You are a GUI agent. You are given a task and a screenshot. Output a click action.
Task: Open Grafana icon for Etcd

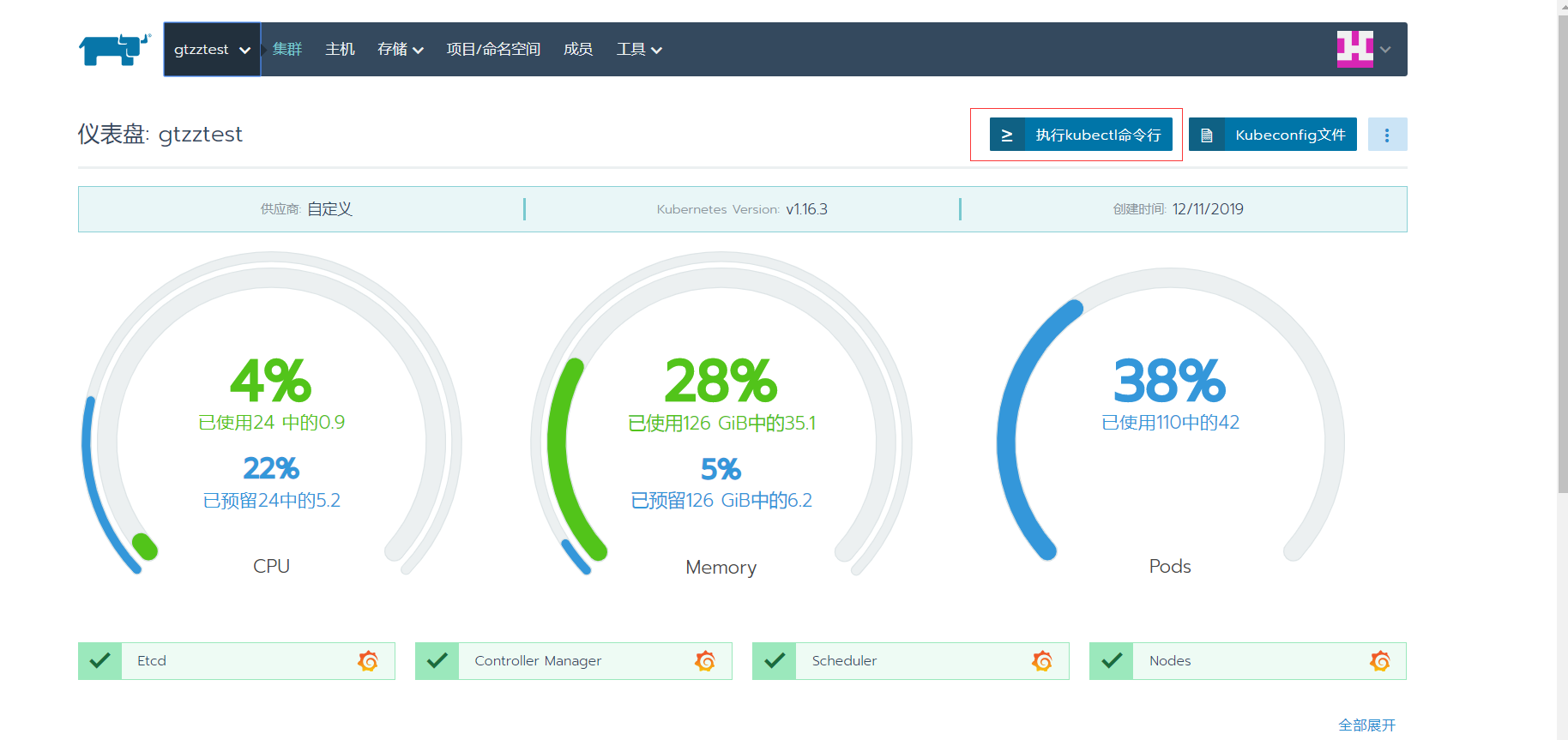tap(368, 661)
